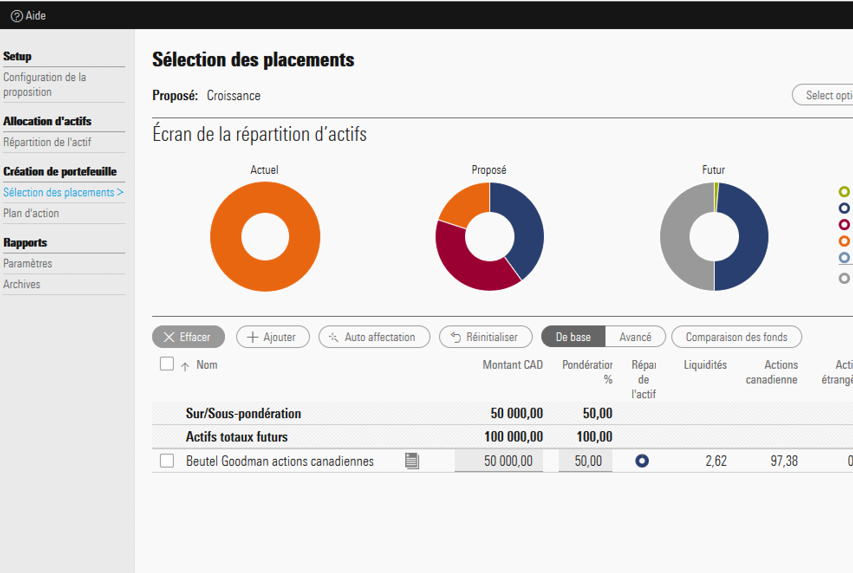
Task: Open the Beutel Goodman fund document icon
Action: click(412, 461)
